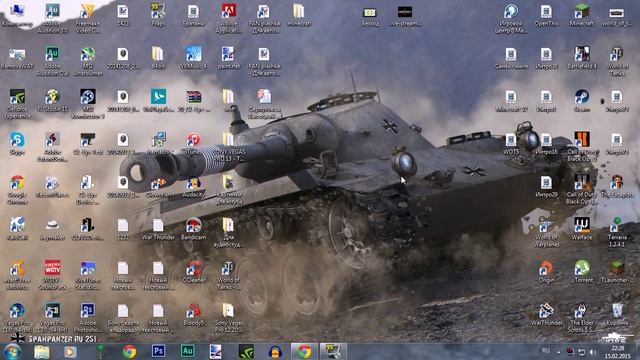Open the uTorrent shortcut
Image resolution: width=640 pixels, height=360 pixels.
(x=582, y=271)
